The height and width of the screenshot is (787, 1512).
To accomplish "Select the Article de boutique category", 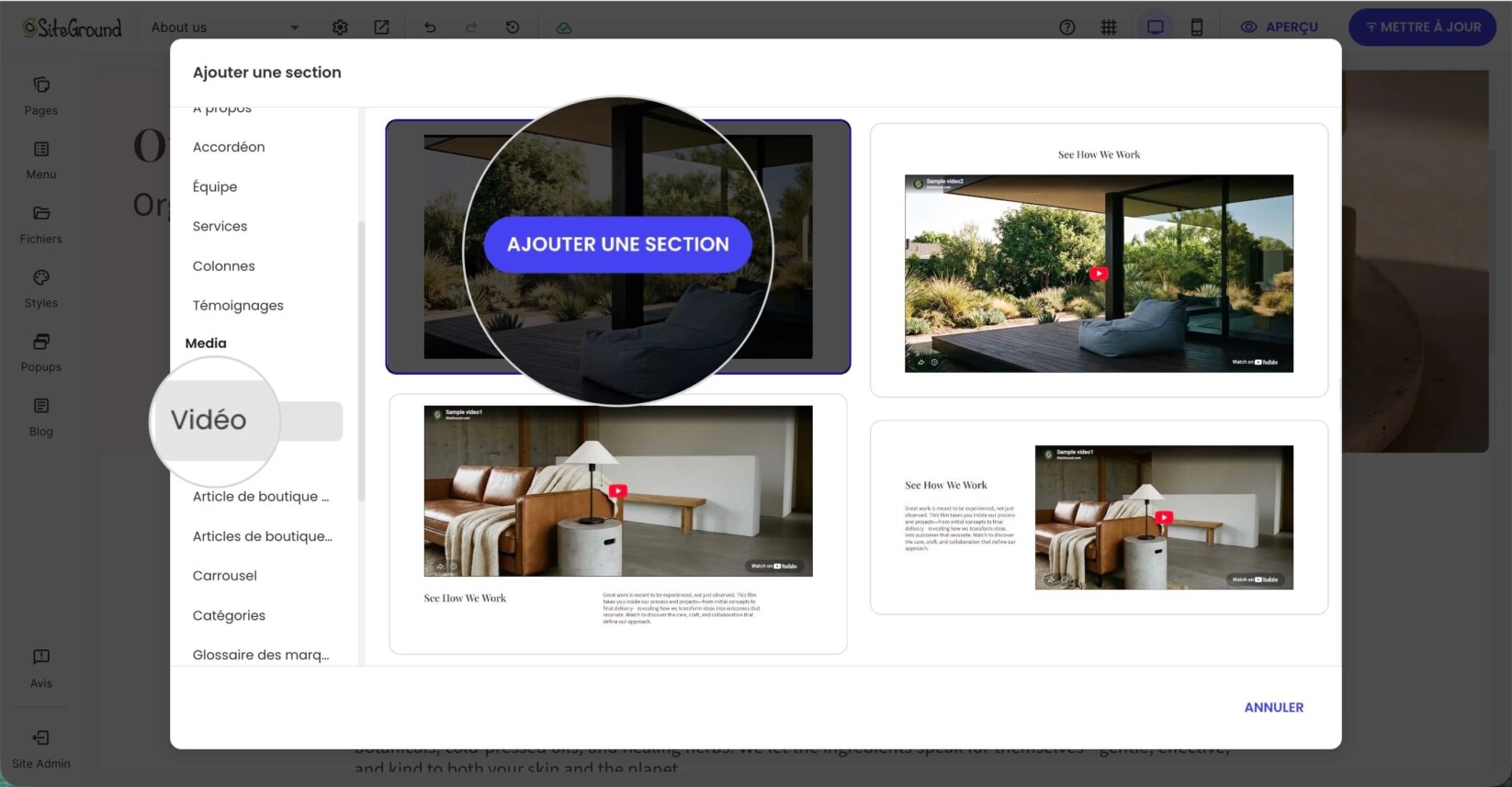I will point(261,497).
